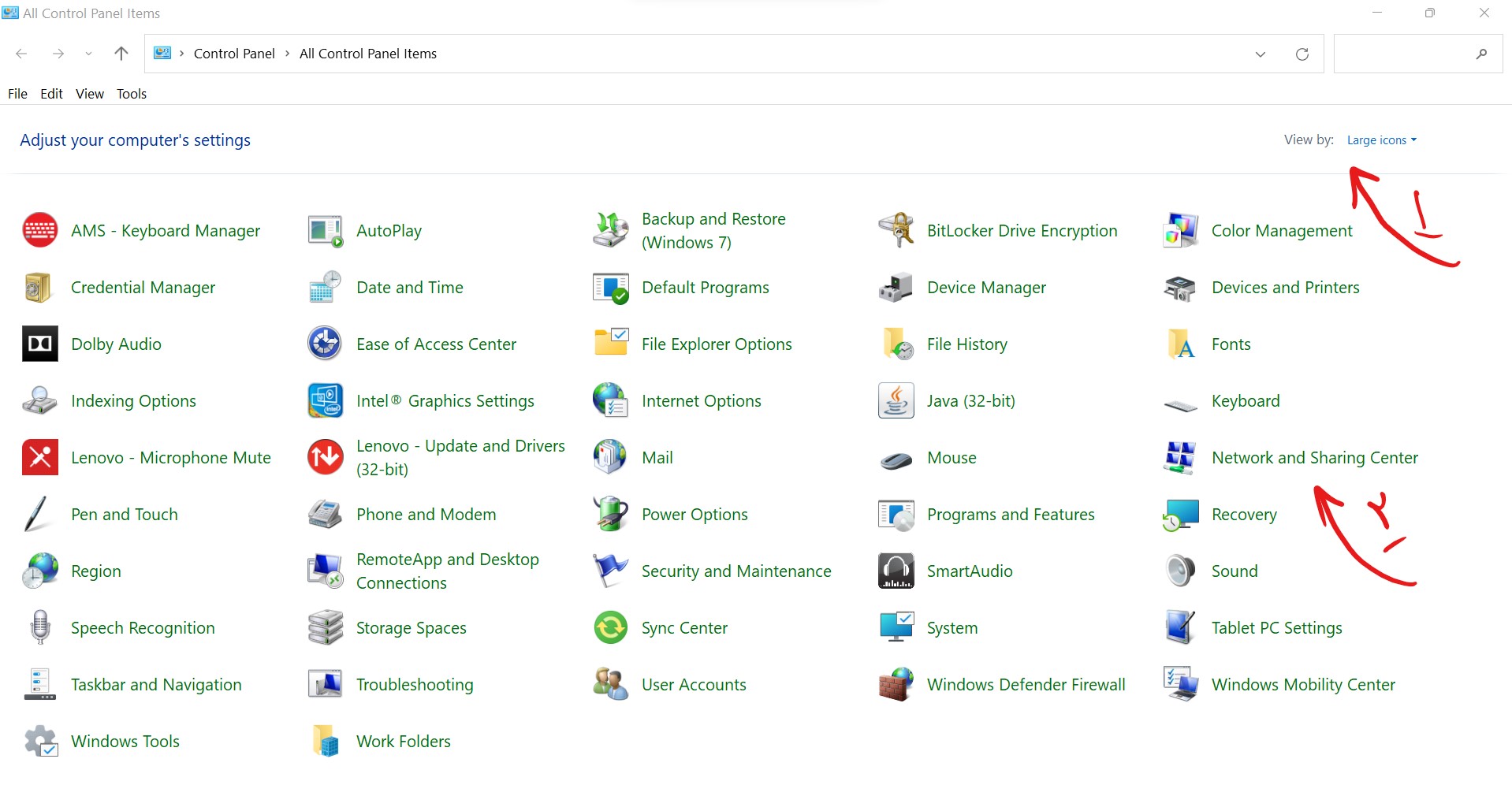Click the AutoPlay icon
The height and width of the screenshot is (796, 1512).
pos(326,230)
